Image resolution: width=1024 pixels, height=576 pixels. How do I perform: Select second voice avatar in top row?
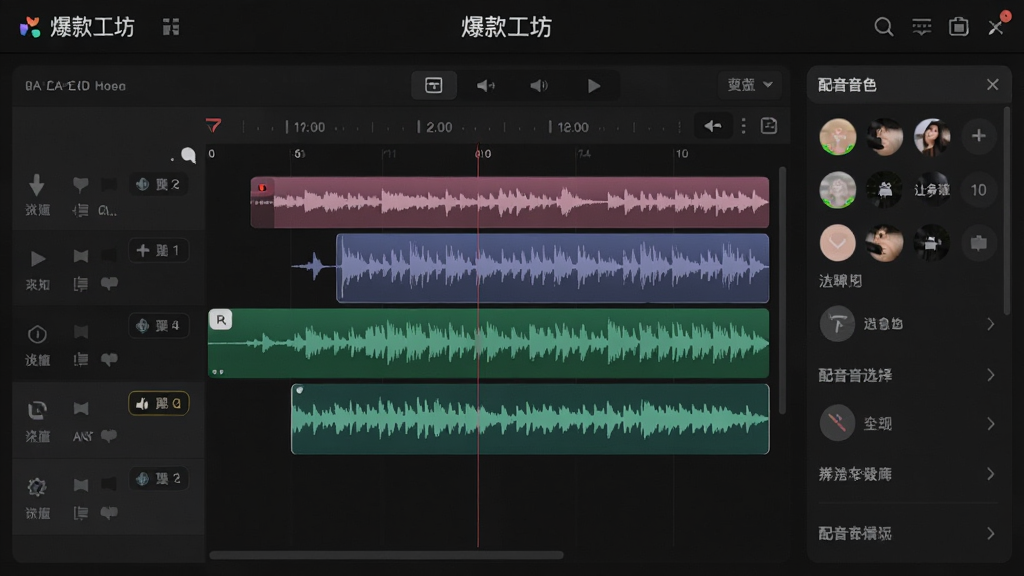(885, 136)
